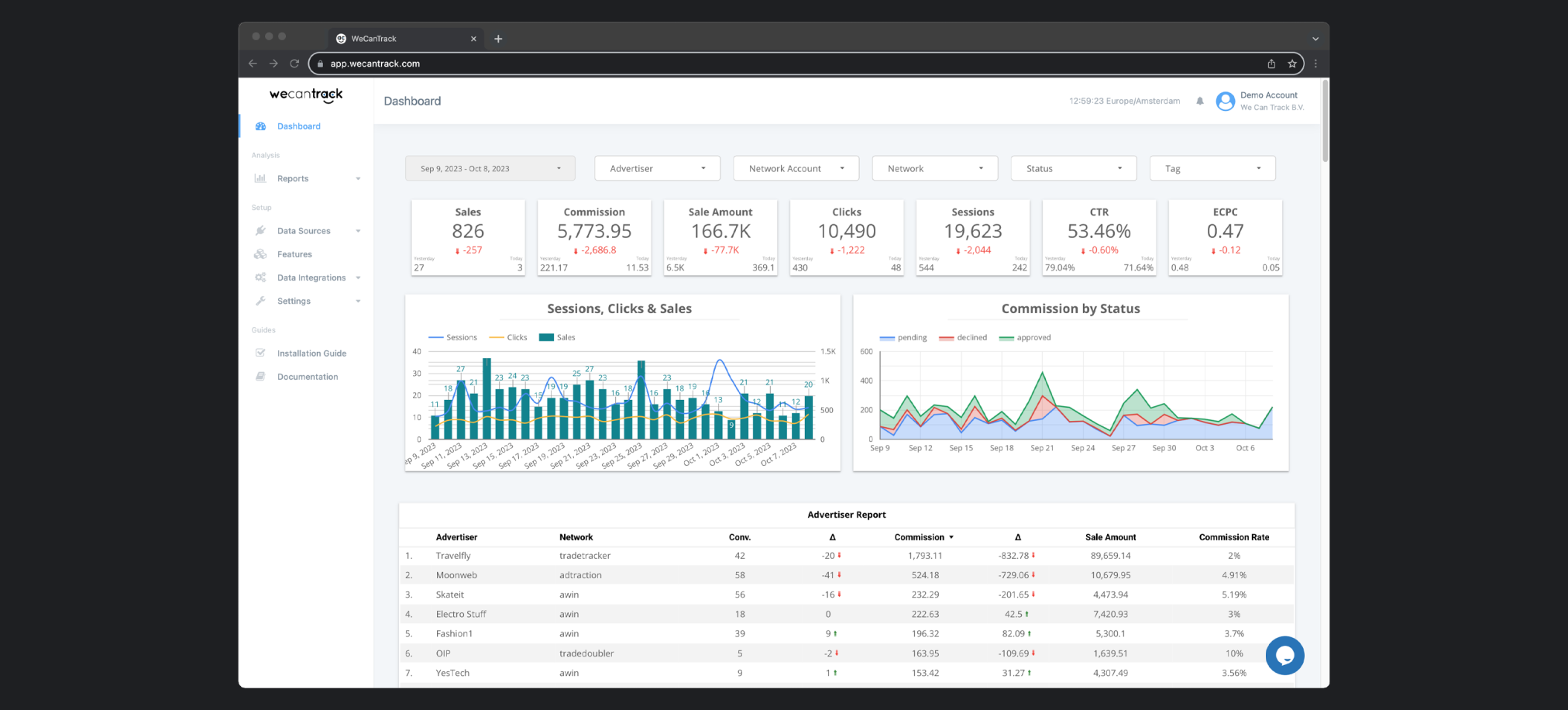Click the page vertical scrollbar
1568x710 pixels.
pos(1325,120)
